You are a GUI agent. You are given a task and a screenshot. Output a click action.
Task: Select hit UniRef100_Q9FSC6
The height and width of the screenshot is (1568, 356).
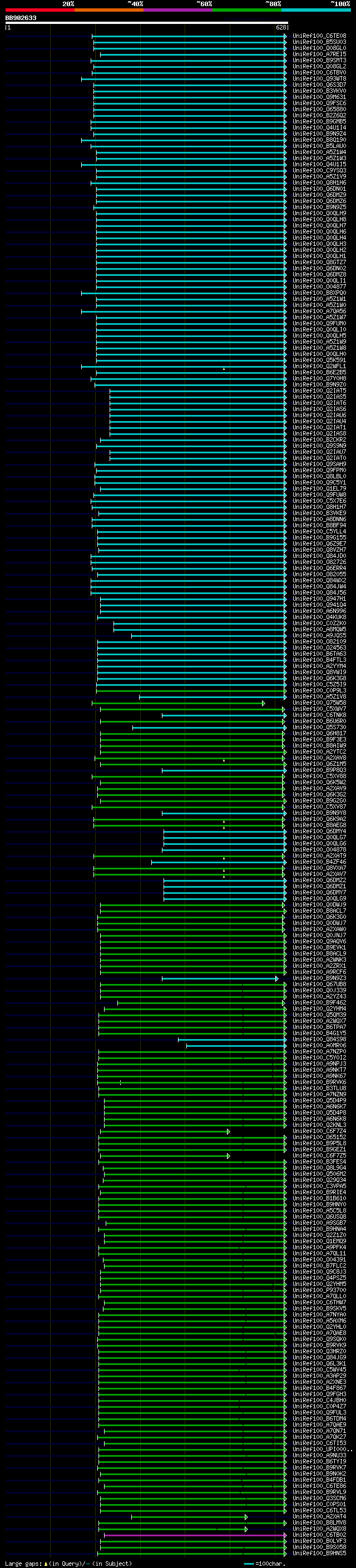(319, 103)
